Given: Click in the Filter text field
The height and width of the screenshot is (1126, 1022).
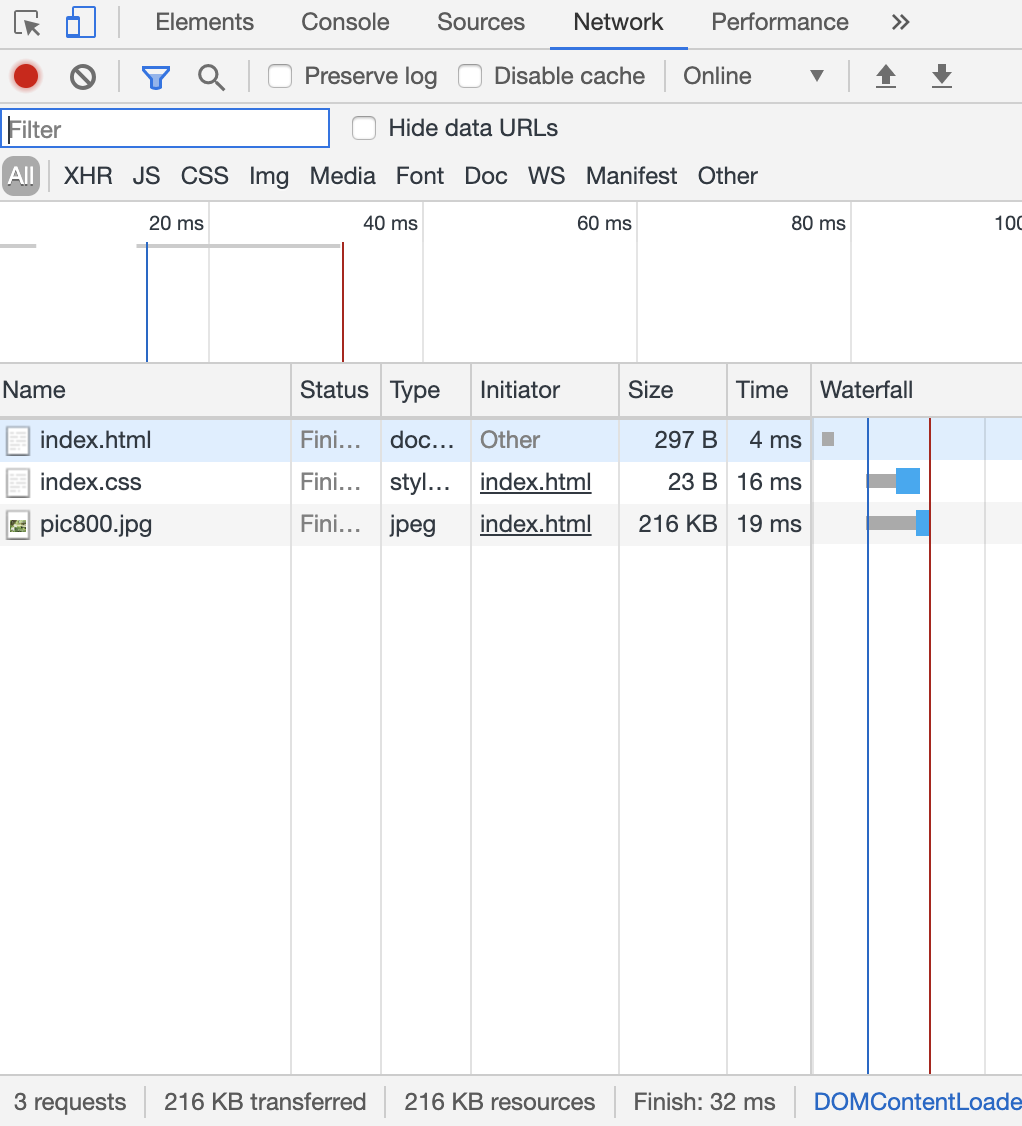Looking at the screenshot, I should [166, 129].
